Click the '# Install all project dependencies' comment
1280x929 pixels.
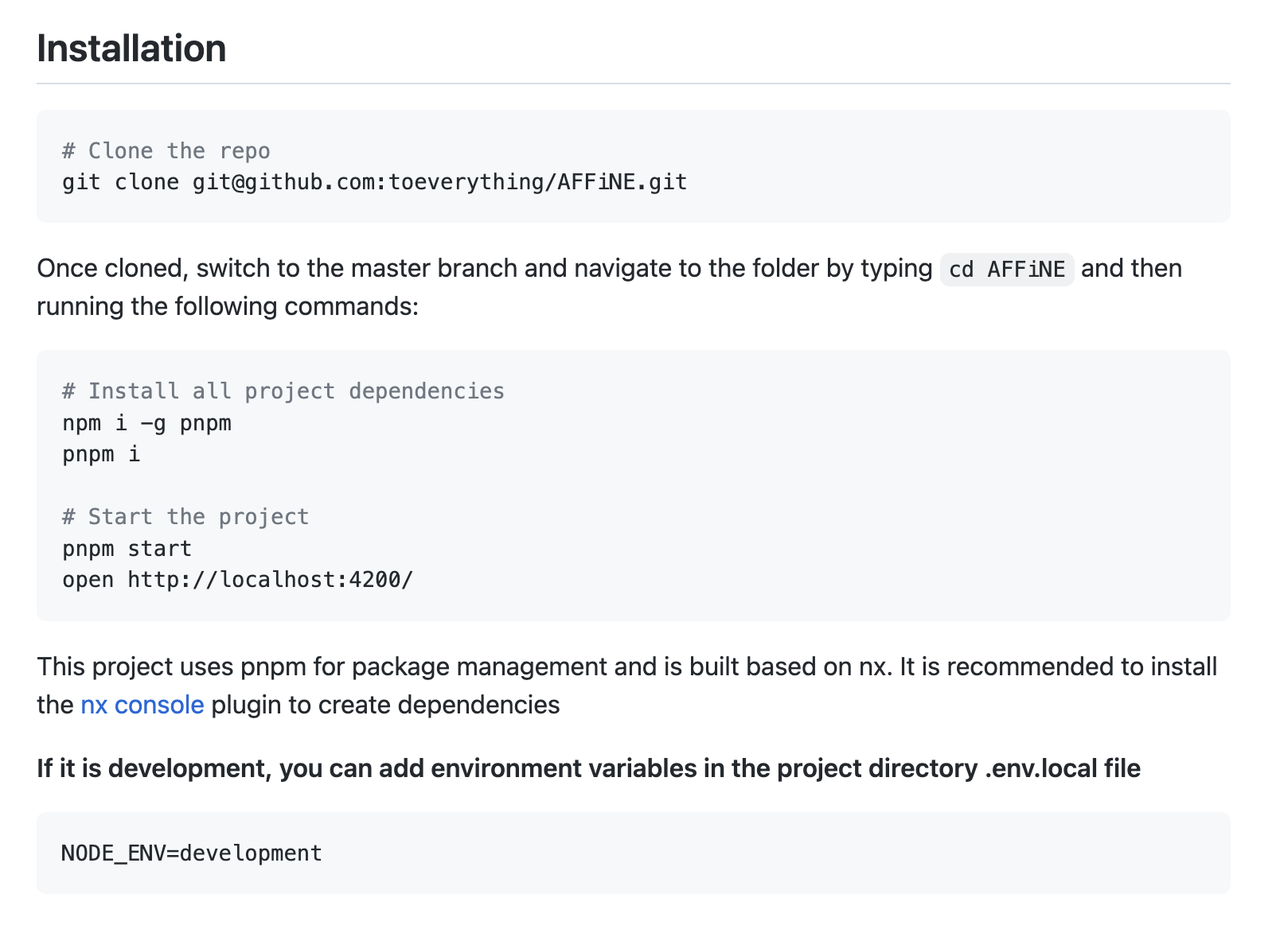coord(283,391)
